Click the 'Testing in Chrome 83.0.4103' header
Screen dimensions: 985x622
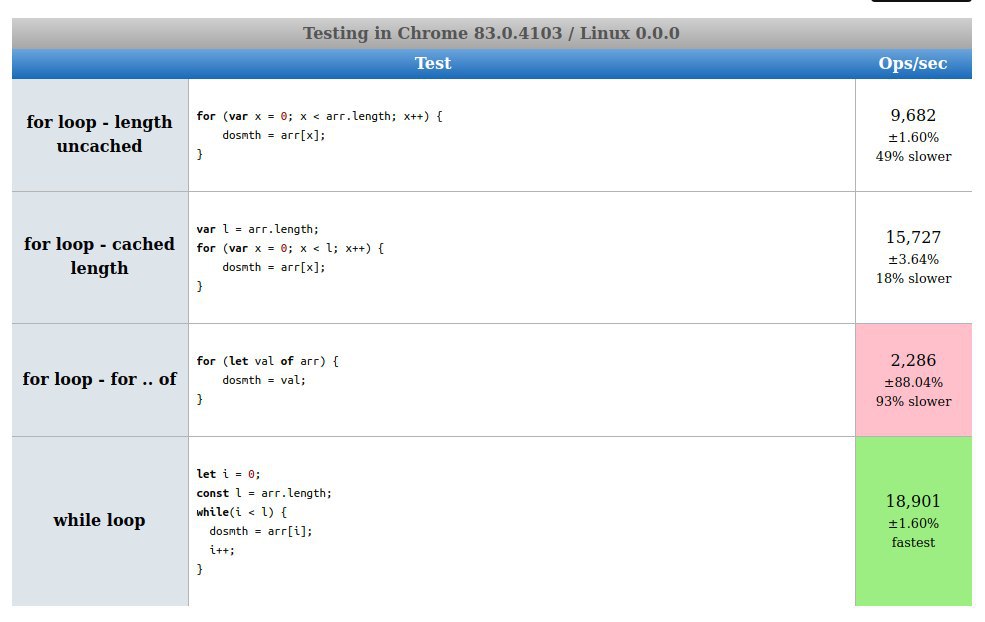[x=491, y=33]
